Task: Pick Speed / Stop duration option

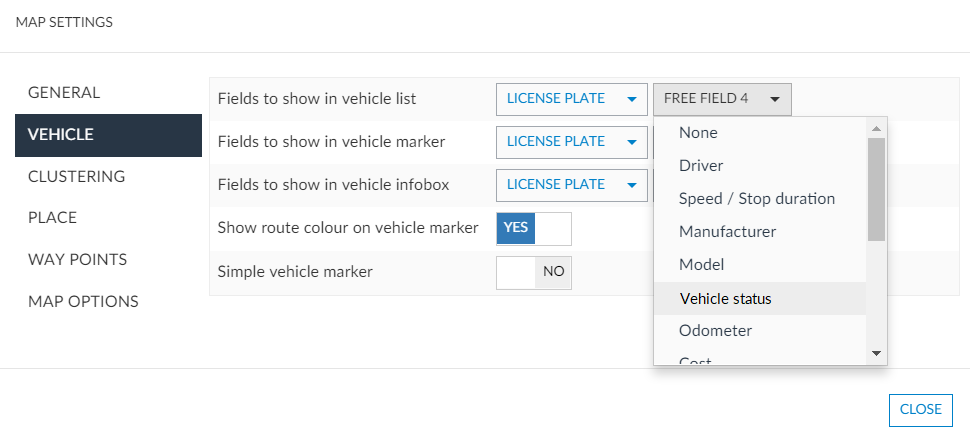Action: pos(756,198)
